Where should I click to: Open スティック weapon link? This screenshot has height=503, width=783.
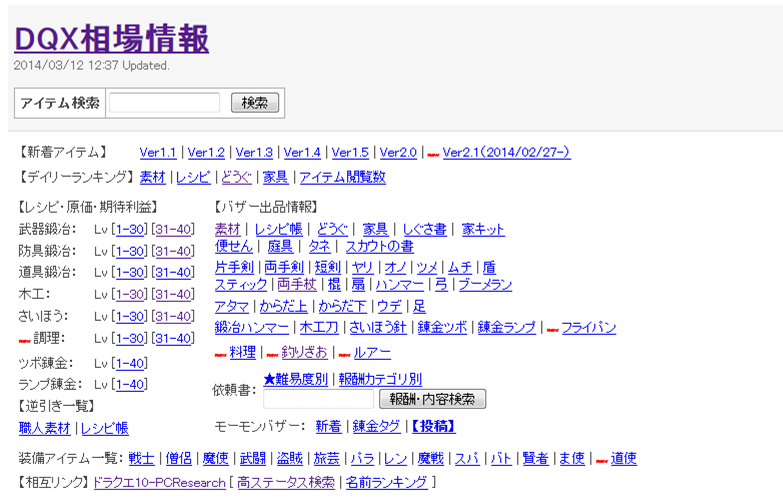point(241,285)
